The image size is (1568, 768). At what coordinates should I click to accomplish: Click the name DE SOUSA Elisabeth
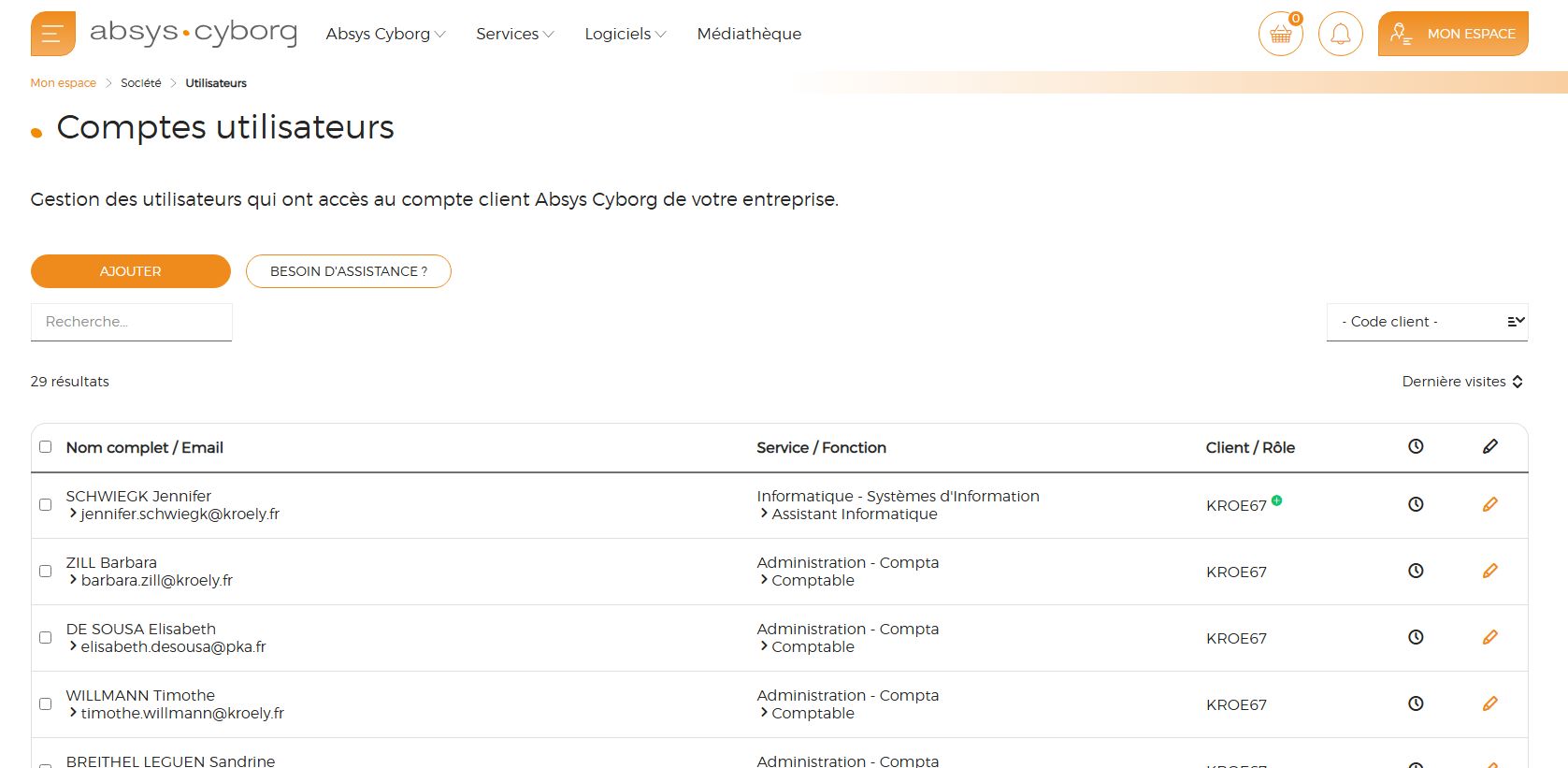(141, 629)
